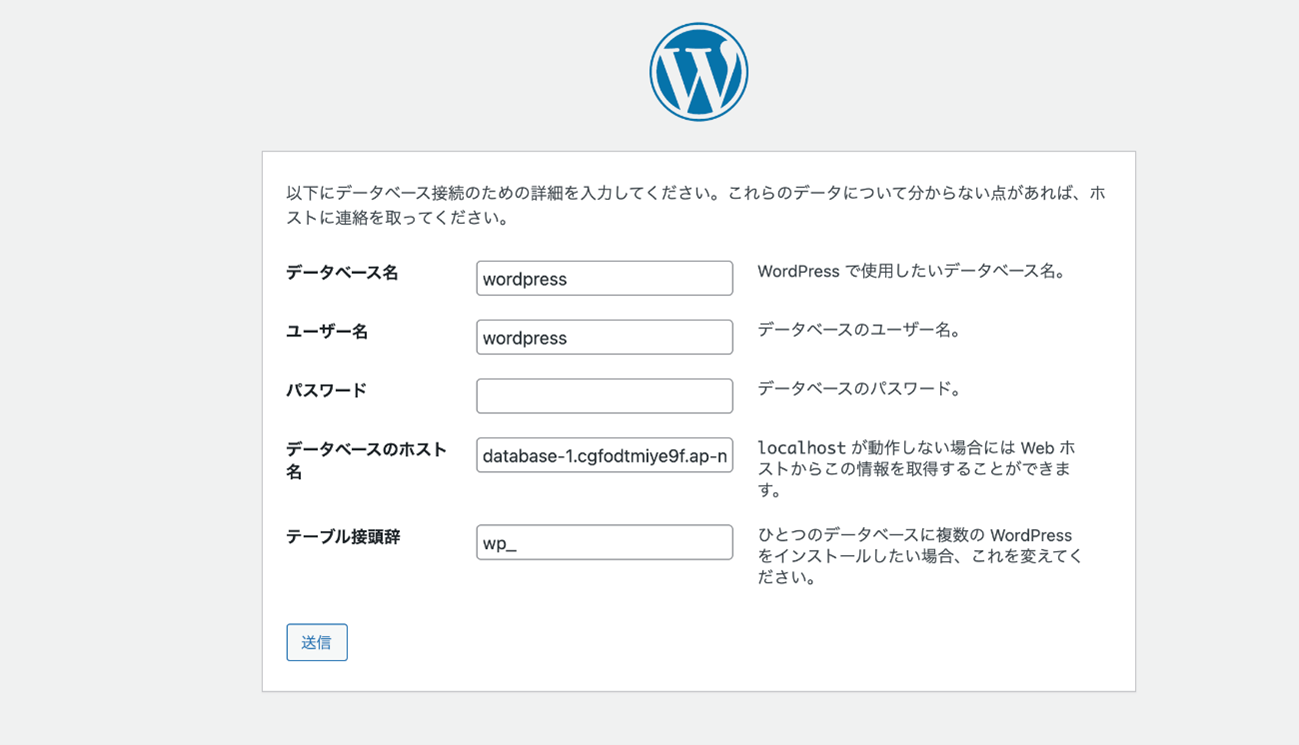
Task: Click the パスワード label
Action: 327,391
